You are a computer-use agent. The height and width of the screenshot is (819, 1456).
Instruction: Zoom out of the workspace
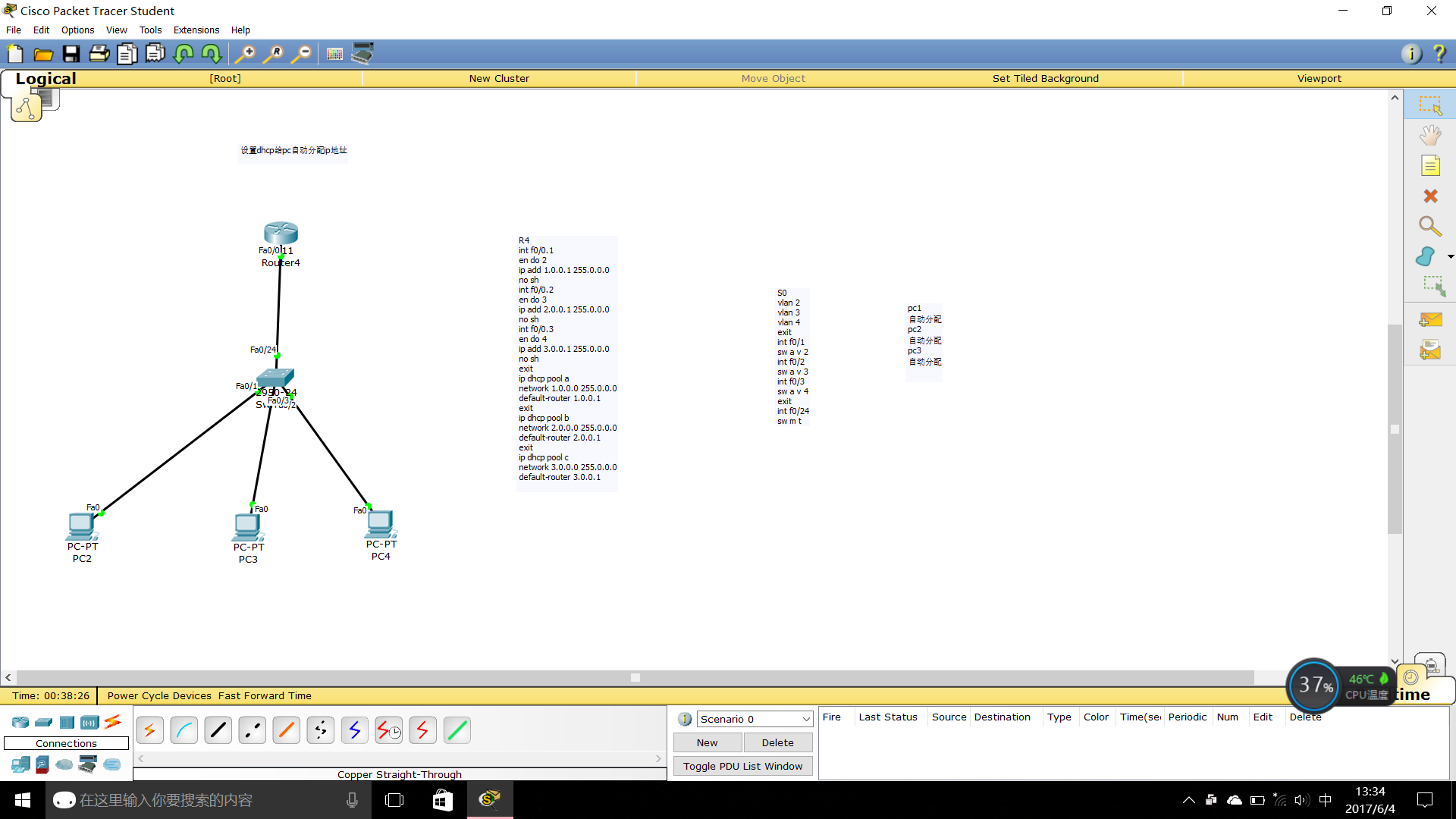tap(302, 54)
